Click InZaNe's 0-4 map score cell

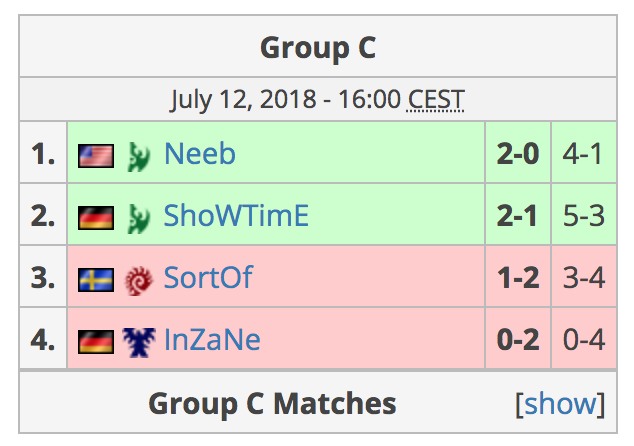coord(584,338)
